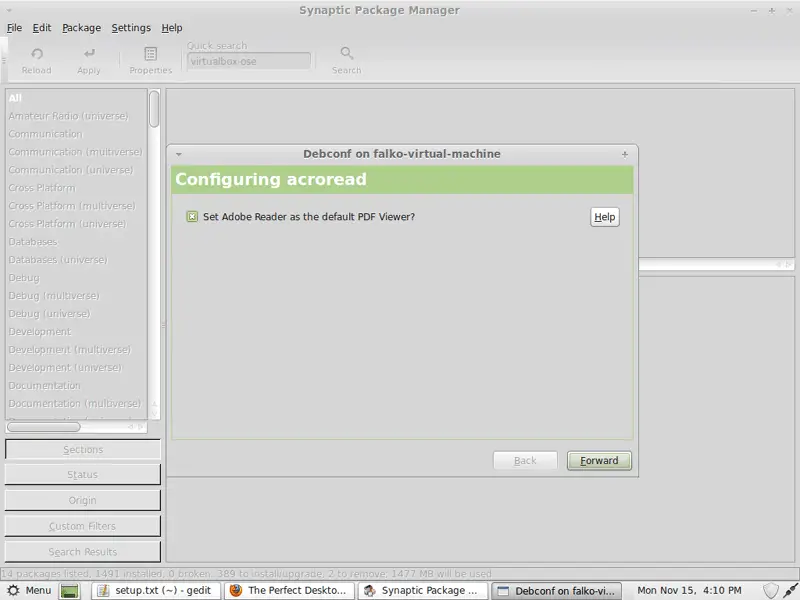800x600 pixels.
Task: Click the Help button in Debconf dialog
Action: (x=605, y=217)
